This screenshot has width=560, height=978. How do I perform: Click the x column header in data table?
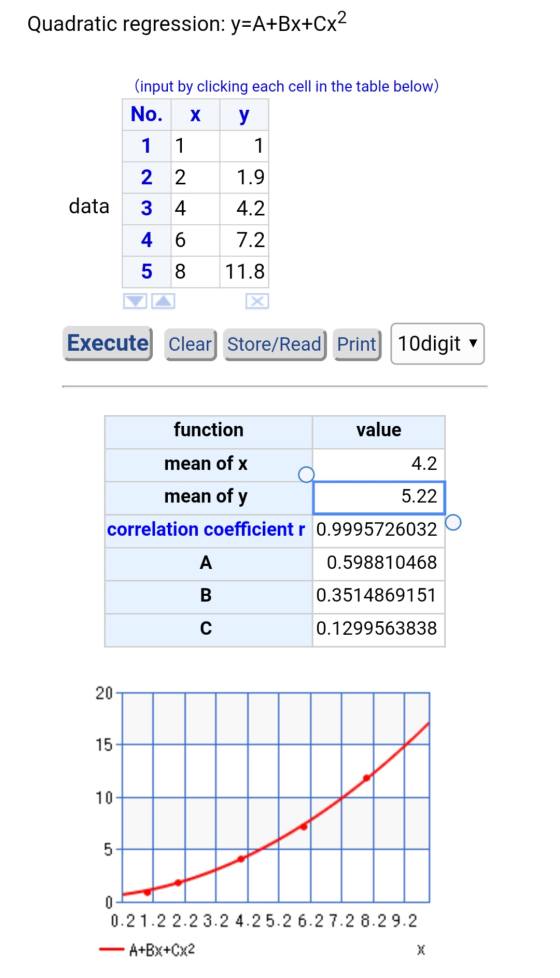(x=195, y=114)
